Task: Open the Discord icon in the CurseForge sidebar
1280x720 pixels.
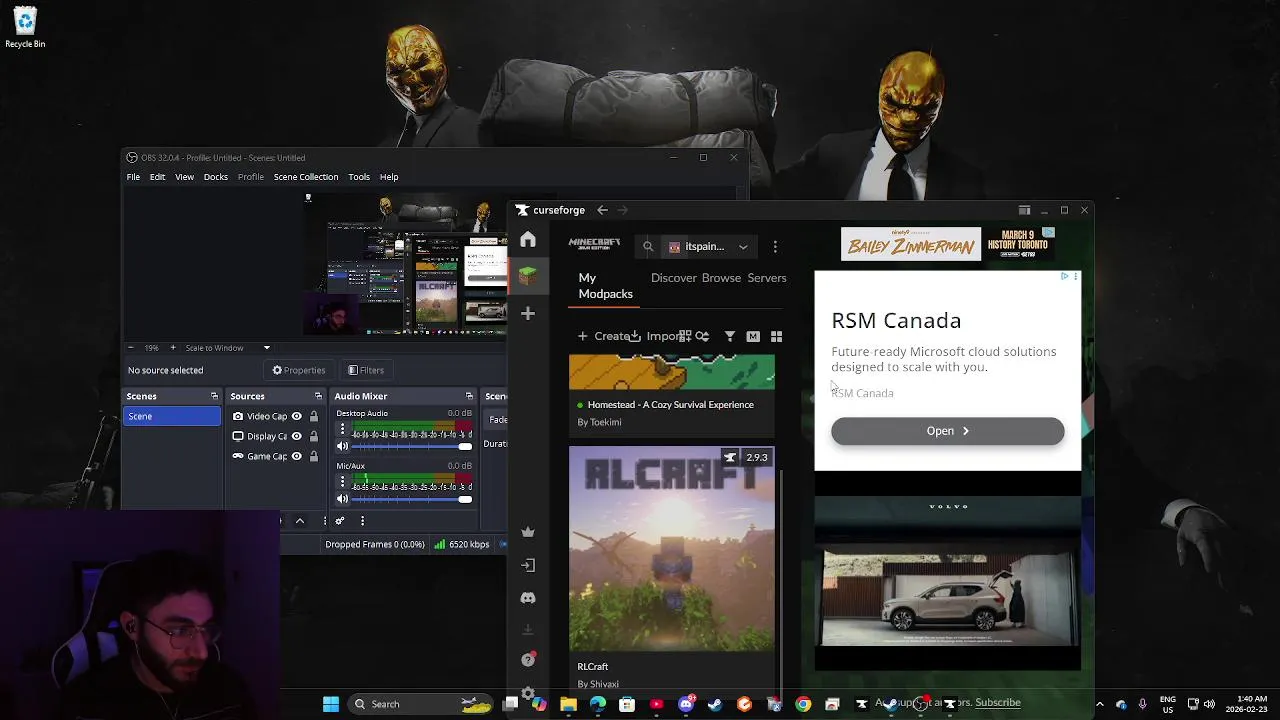Action: (528, 598)
